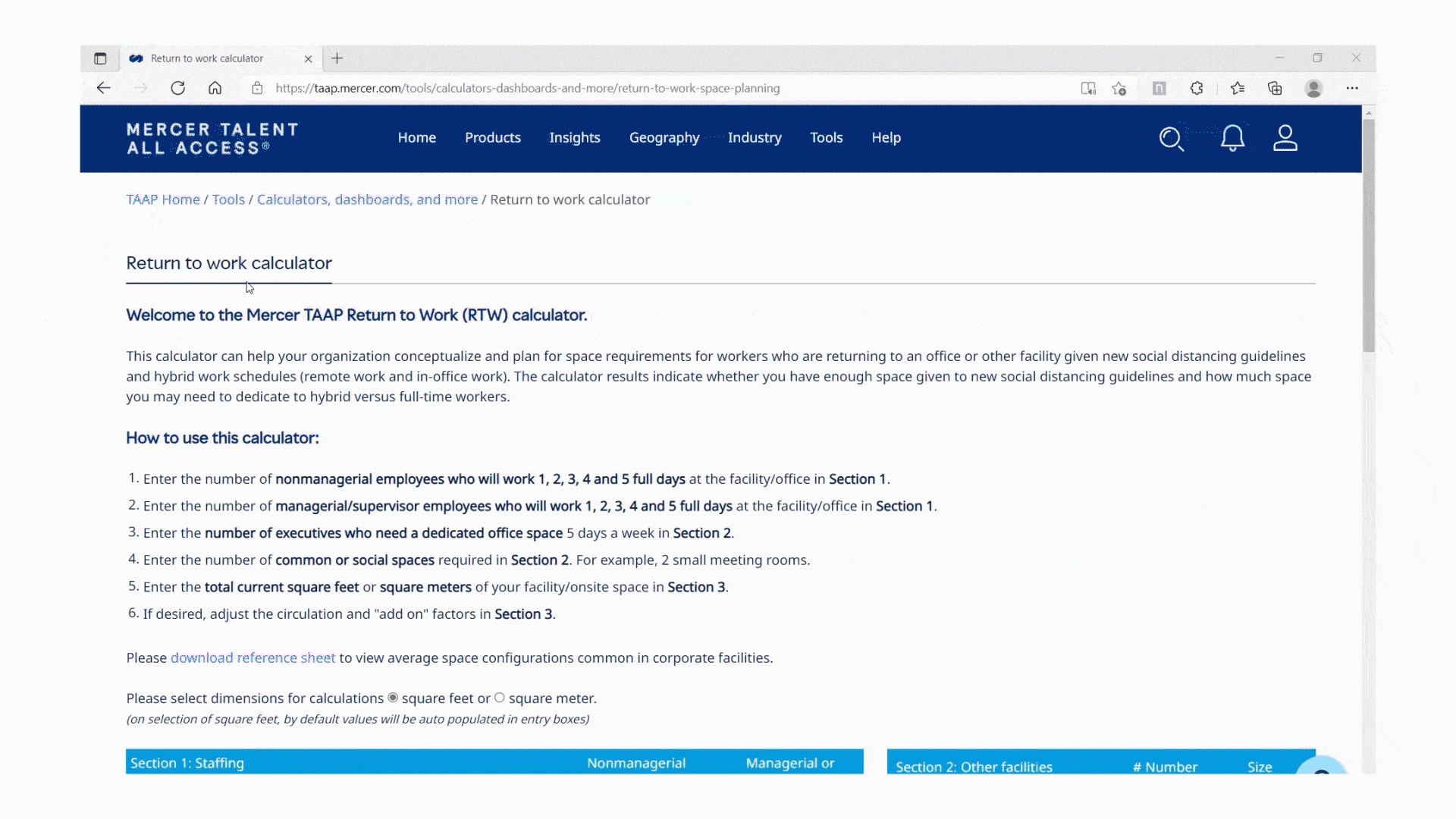
Task: Open the Geography menu item
Action: 664,137
